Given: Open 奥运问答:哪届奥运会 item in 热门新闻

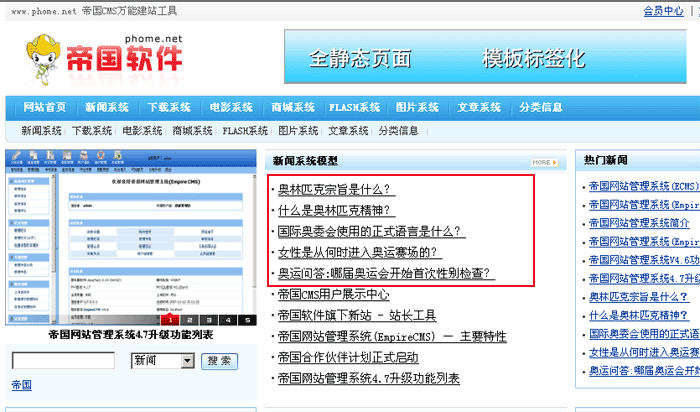Looking at the screenshot, I should click(644, 371).
